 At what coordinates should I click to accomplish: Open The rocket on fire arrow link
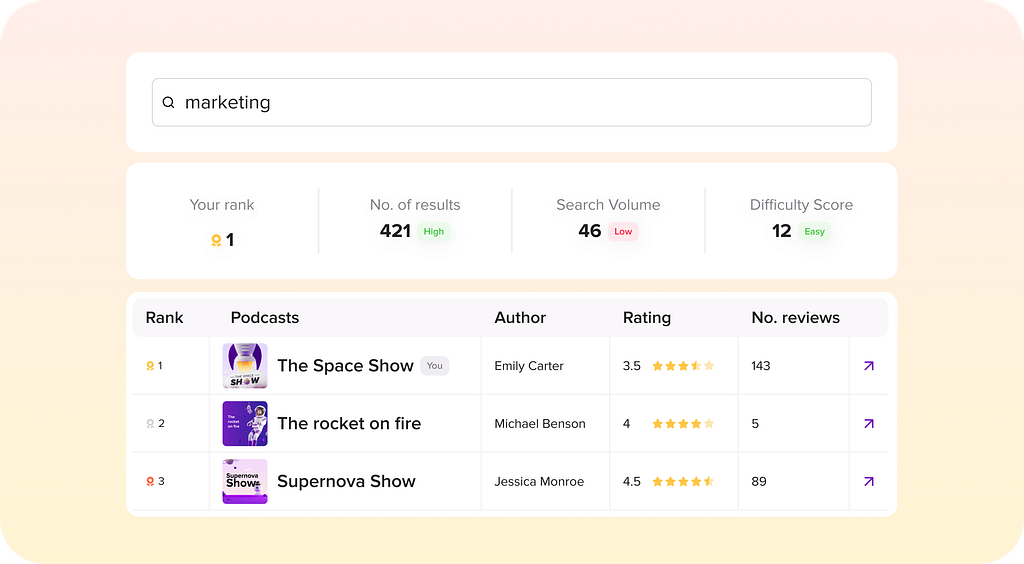point(868,424)
